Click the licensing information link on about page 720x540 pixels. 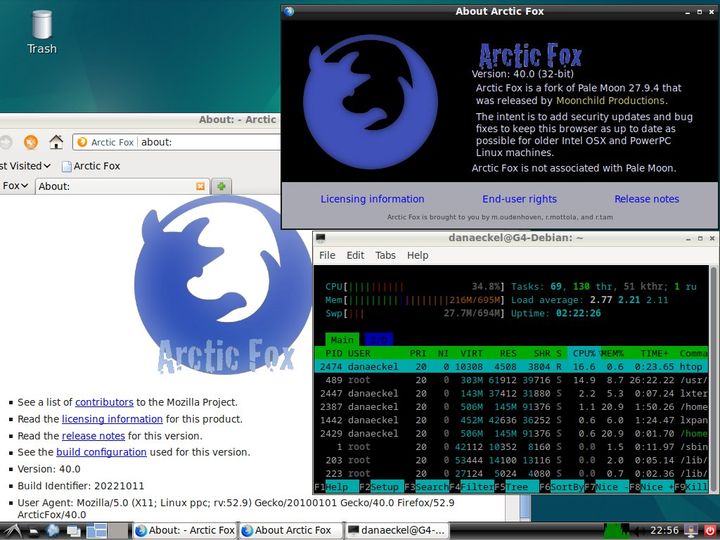(x=112, y=419)
